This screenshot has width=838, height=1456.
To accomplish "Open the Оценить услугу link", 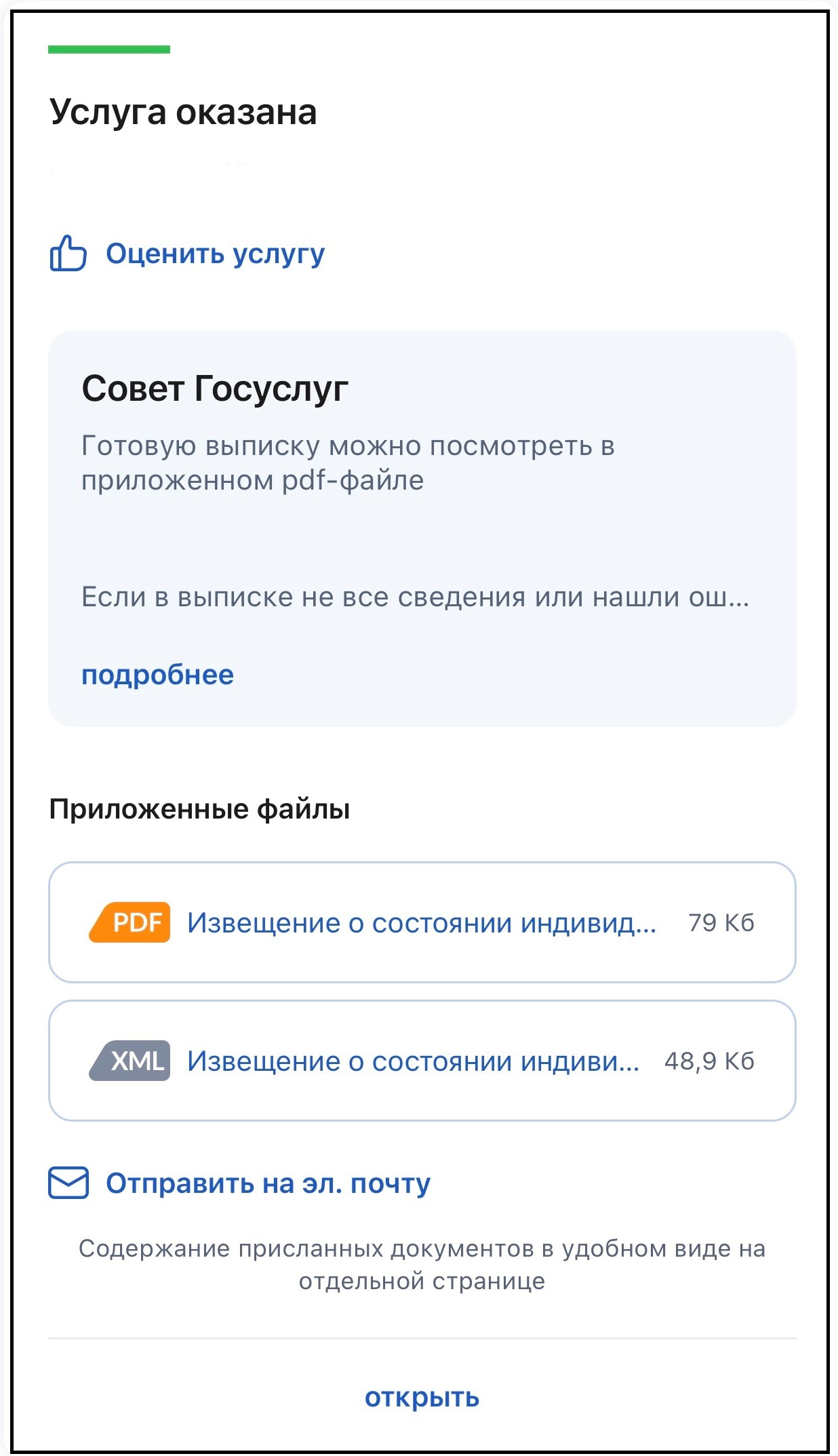I will (215, 254).
